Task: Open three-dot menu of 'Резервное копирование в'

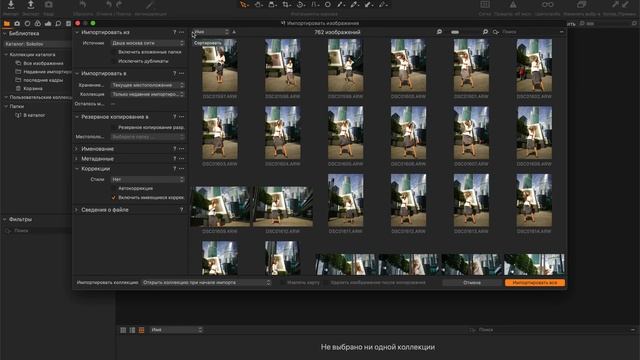Action: click(181, 117)
